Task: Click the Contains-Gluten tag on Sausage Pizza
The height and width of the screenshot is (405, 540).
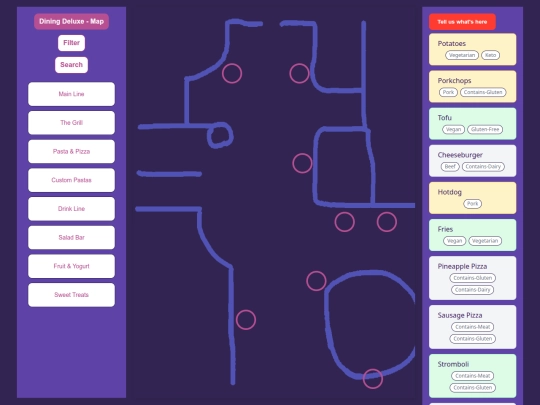Action: coord(472,339)
